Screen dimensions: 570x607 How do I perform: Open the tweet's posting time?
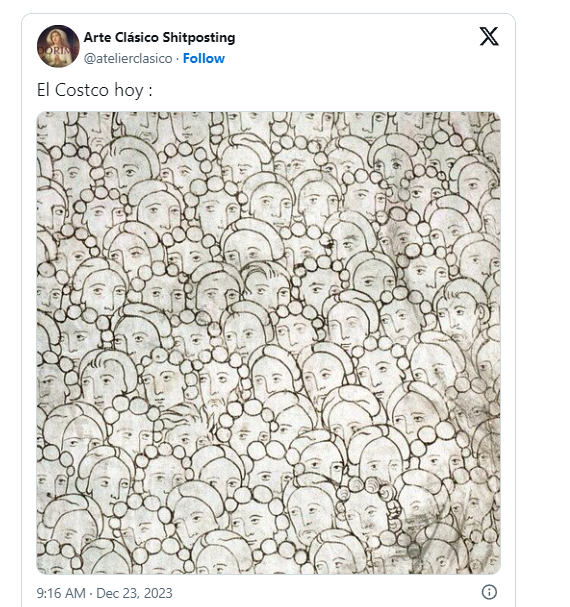click(61, 593)
